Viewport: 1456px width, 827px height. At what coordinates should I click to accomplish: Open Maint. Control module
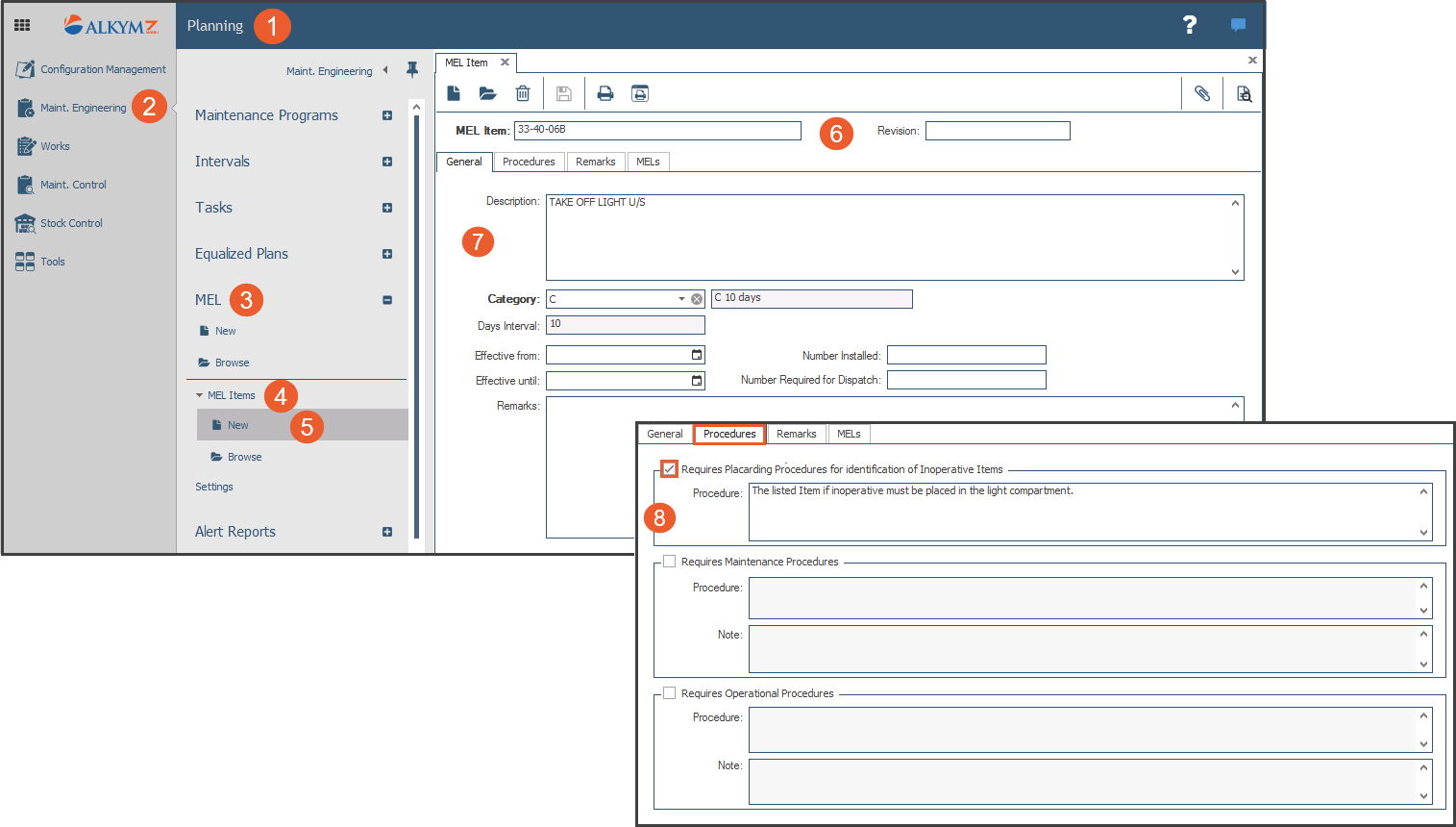coord(62,185)
